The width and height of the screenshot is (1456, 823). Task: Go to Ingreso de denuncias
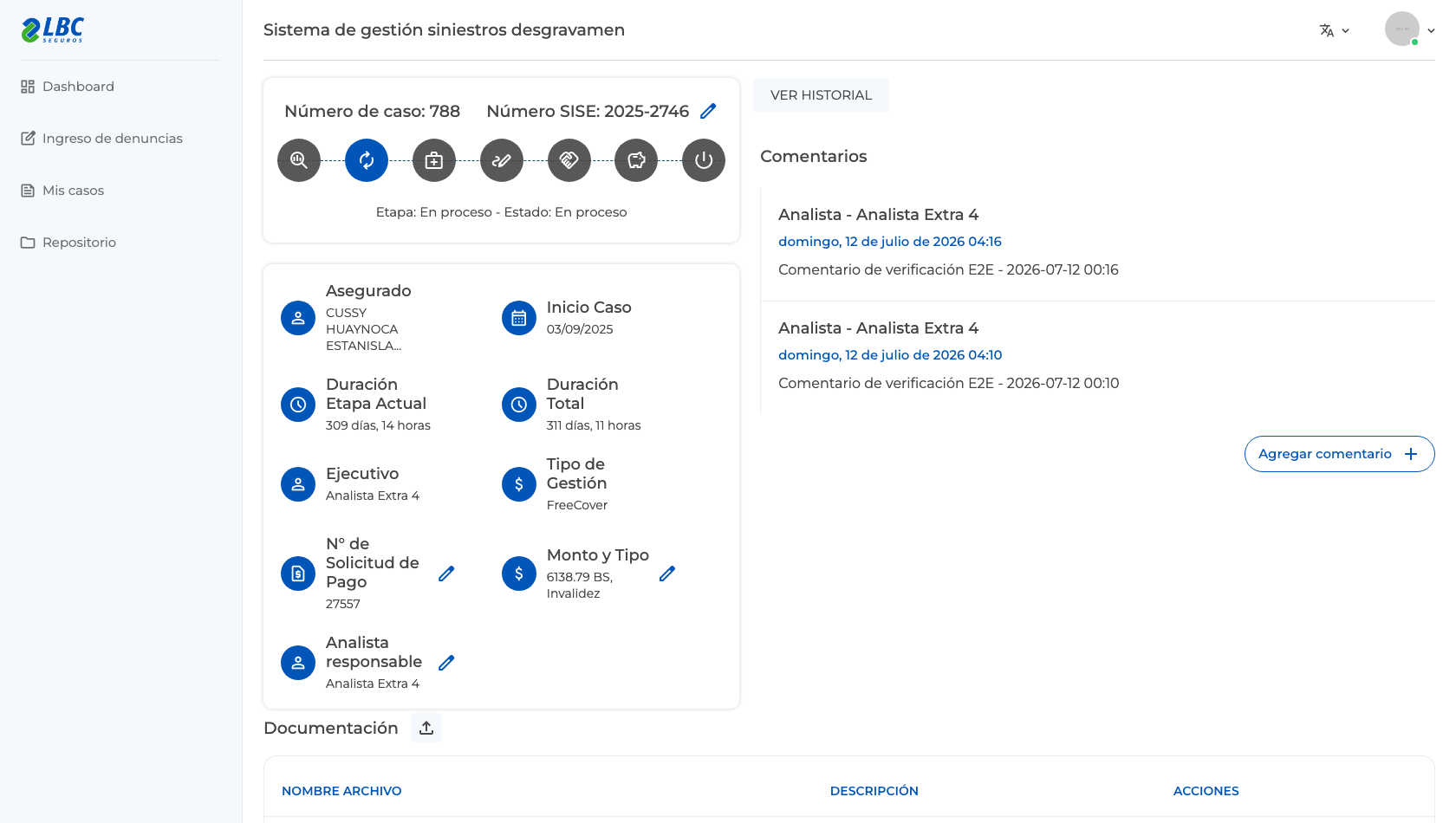pyautogui.click(x=101, y=139)
